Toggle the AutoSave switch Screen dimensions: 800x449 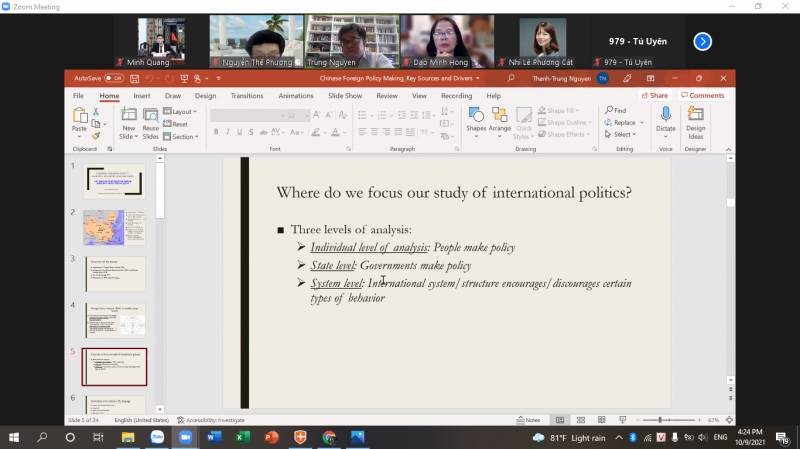pos(114,78)
